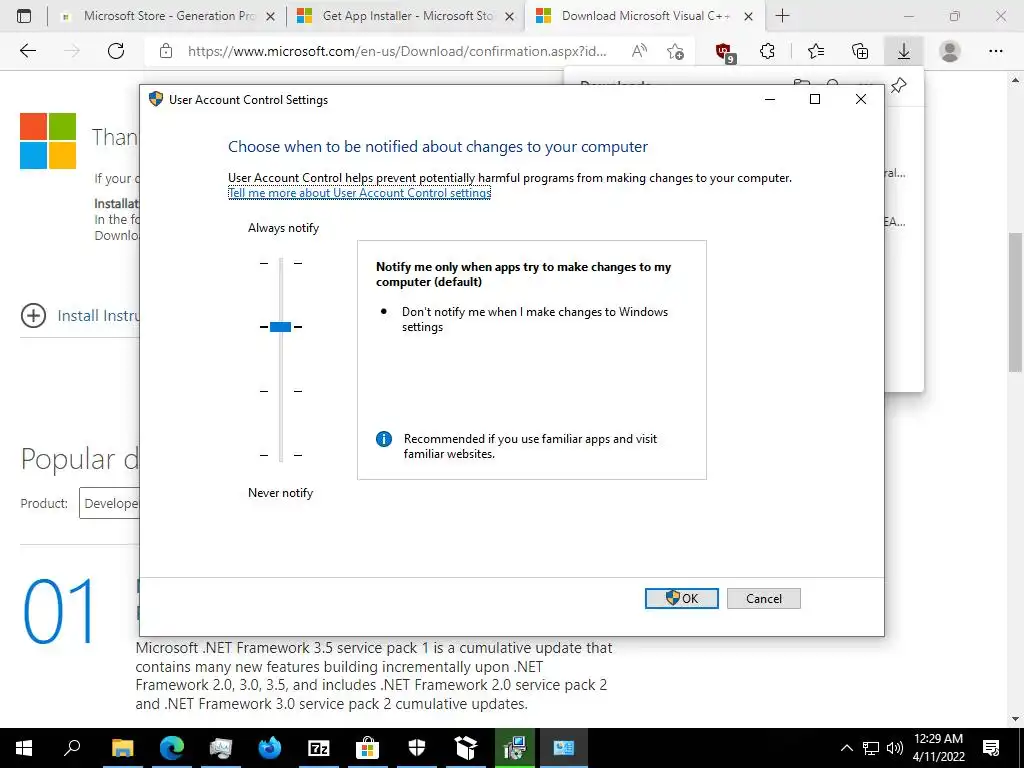
Task: Open the network tray icon
Action: tap(871, 748)
